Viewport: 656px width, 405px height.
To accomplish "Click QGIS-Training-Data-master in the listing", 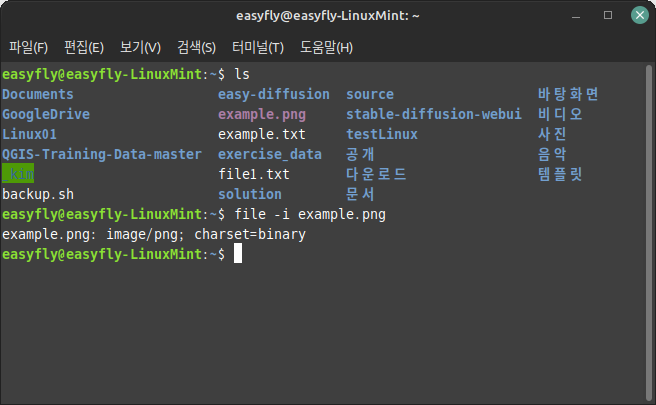I will point(102,154).
